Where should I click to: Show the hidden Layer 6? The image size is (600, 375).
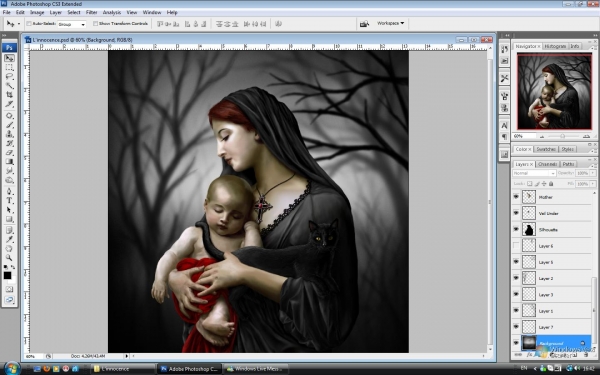[516, 246]
